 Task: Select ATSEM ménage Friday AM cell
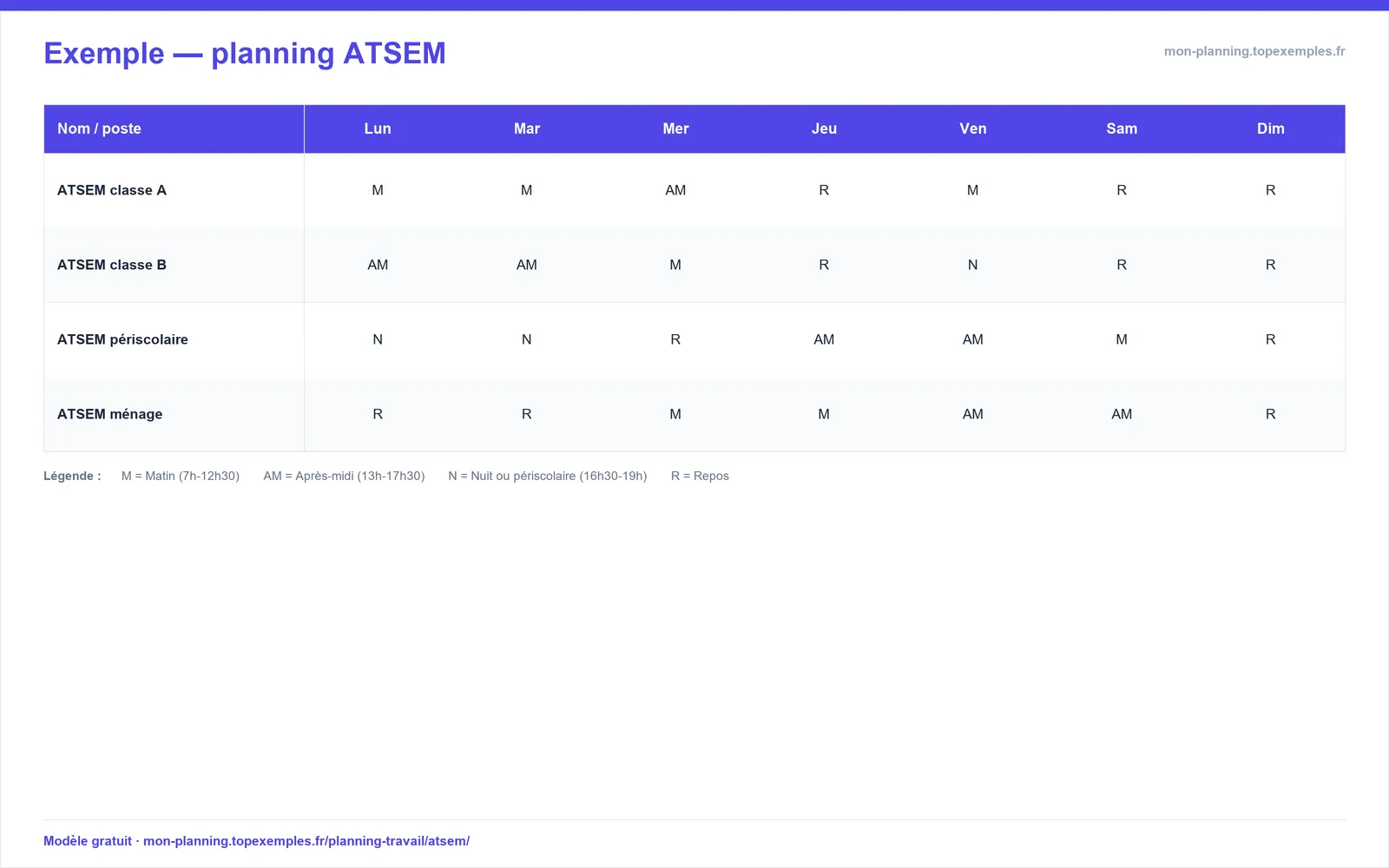click(x=973, y=414)
